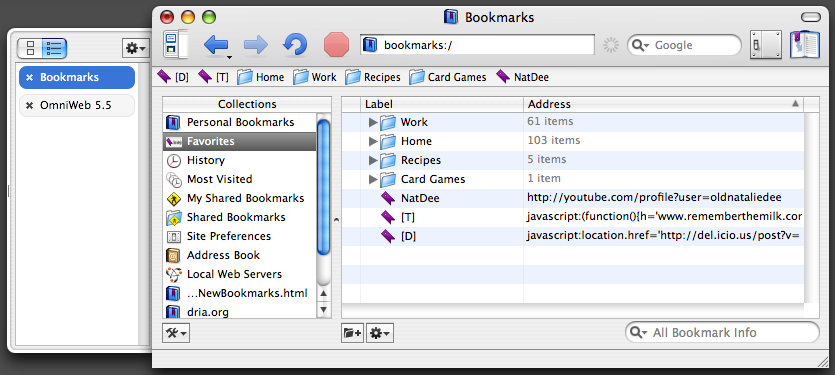Open the Google search engine dropdown

coord(641,45)
